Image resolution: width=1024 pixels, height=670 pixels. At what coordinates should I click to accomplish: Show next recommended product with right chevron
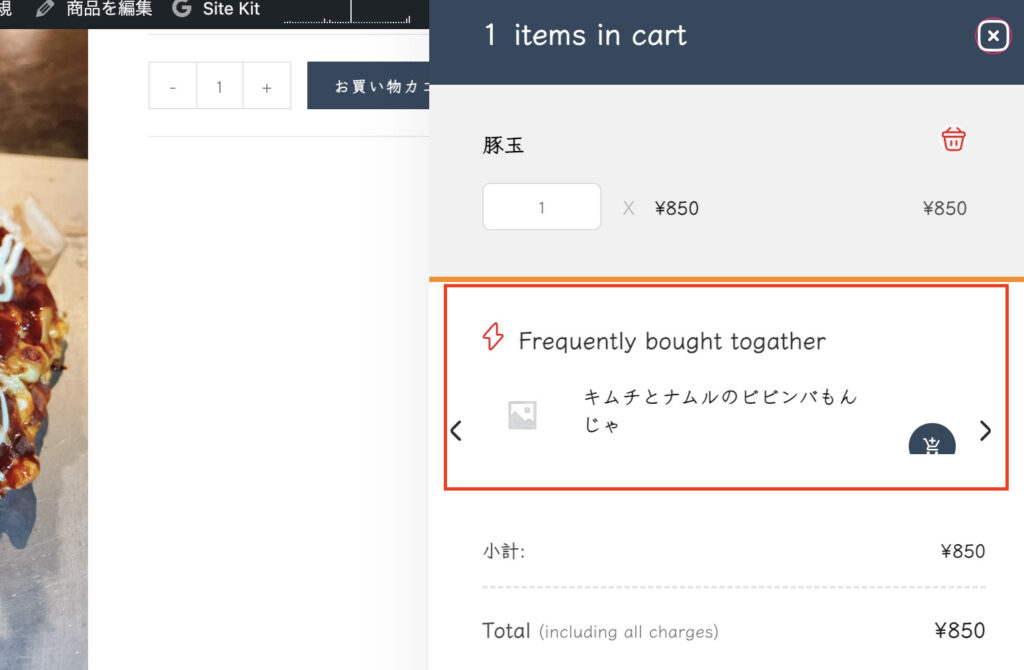[x=986, y=431]
